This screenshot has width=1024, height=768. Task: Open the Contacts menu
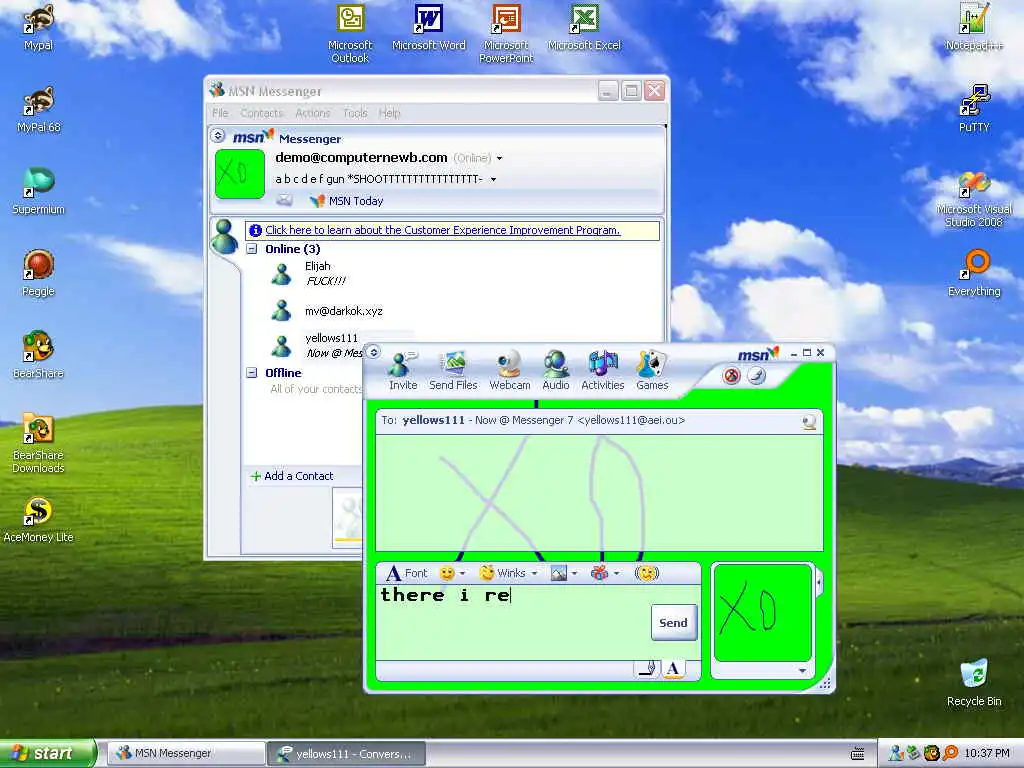point(261,113)
